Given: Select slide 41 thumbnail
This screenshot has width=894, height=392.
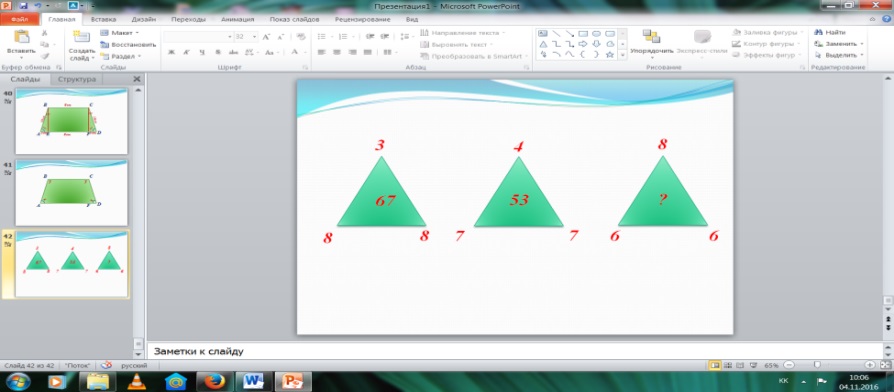Looking at the screenshot, I should tap(71, 193).
